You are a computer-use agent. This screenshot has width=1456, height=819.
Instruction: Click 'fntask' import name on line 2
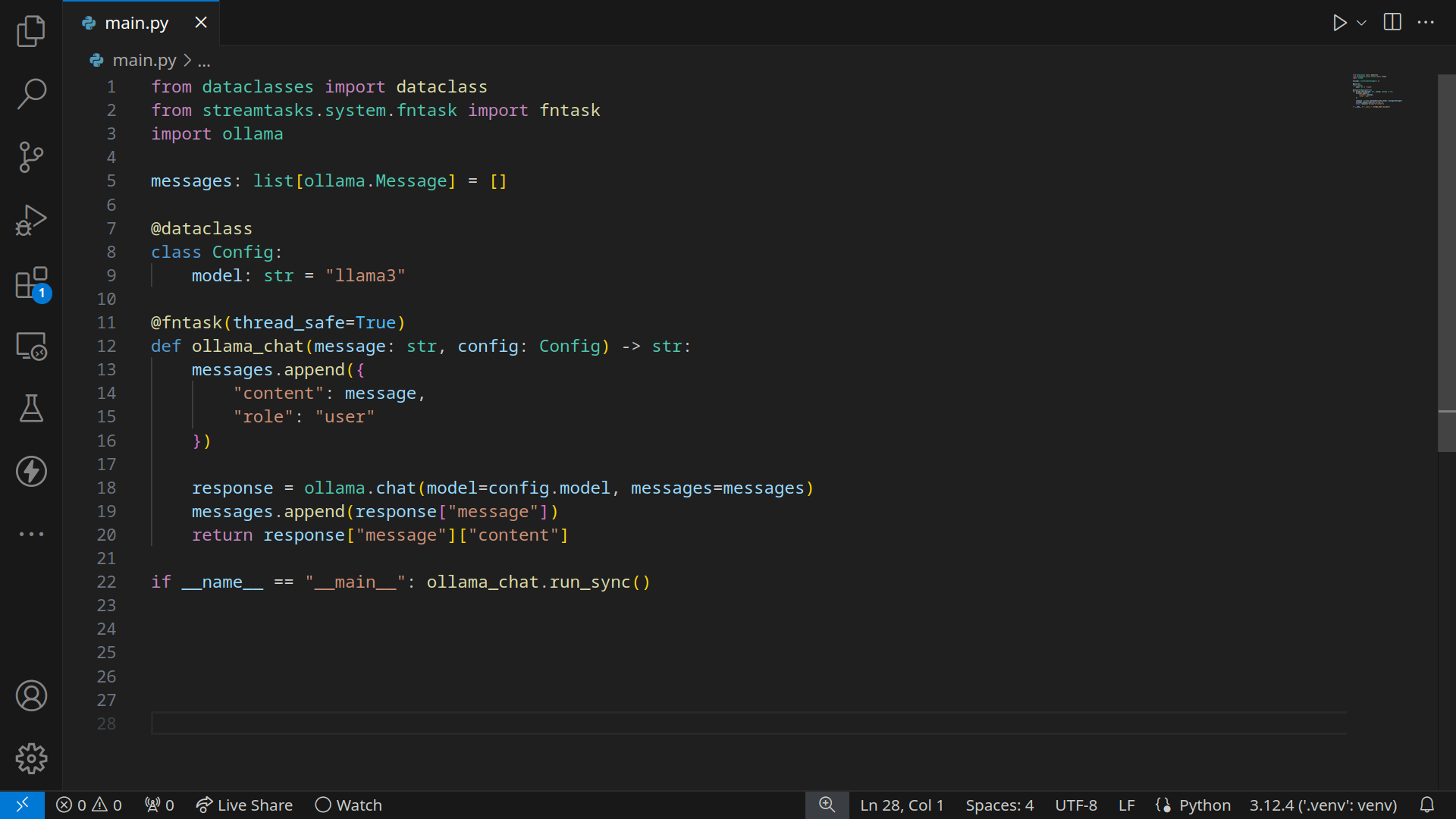click(570, 110)
